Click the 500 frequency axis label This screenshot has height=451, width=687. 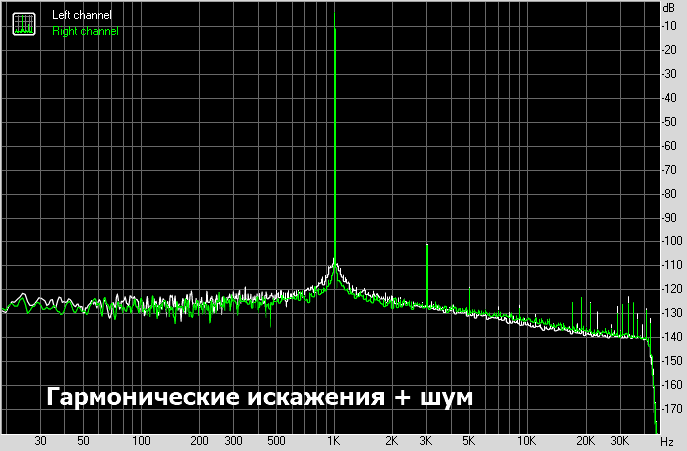coord(276,440)
